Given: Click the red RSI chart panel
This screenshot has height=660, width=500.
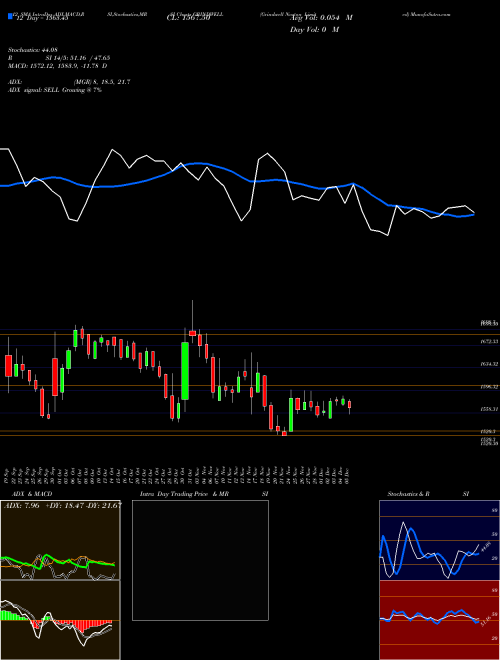Looking at the screenshot, I should click(439, 620).
